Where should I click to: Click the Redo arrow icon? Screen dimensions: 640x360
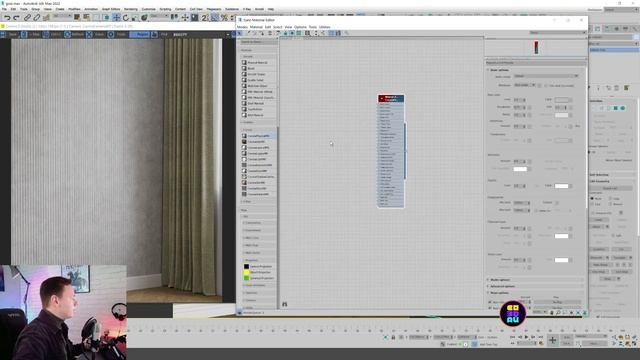point(16,18)
